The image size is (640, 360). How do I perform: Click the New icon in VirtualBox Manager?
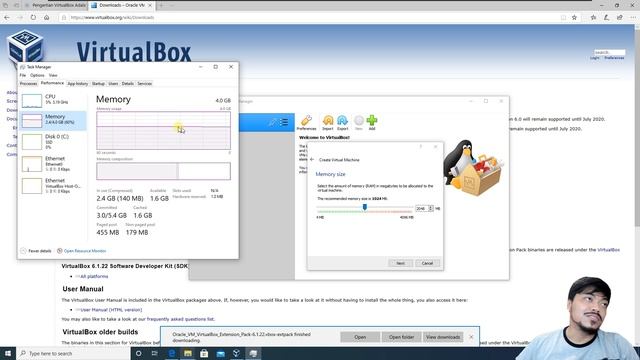coord(358,122)
